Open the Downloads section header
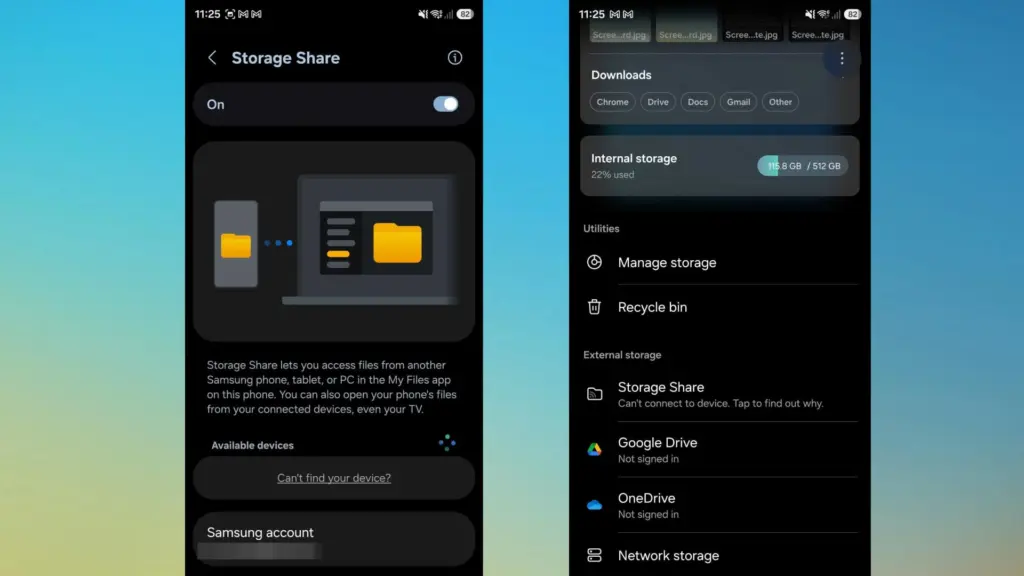 click(621, 74)
